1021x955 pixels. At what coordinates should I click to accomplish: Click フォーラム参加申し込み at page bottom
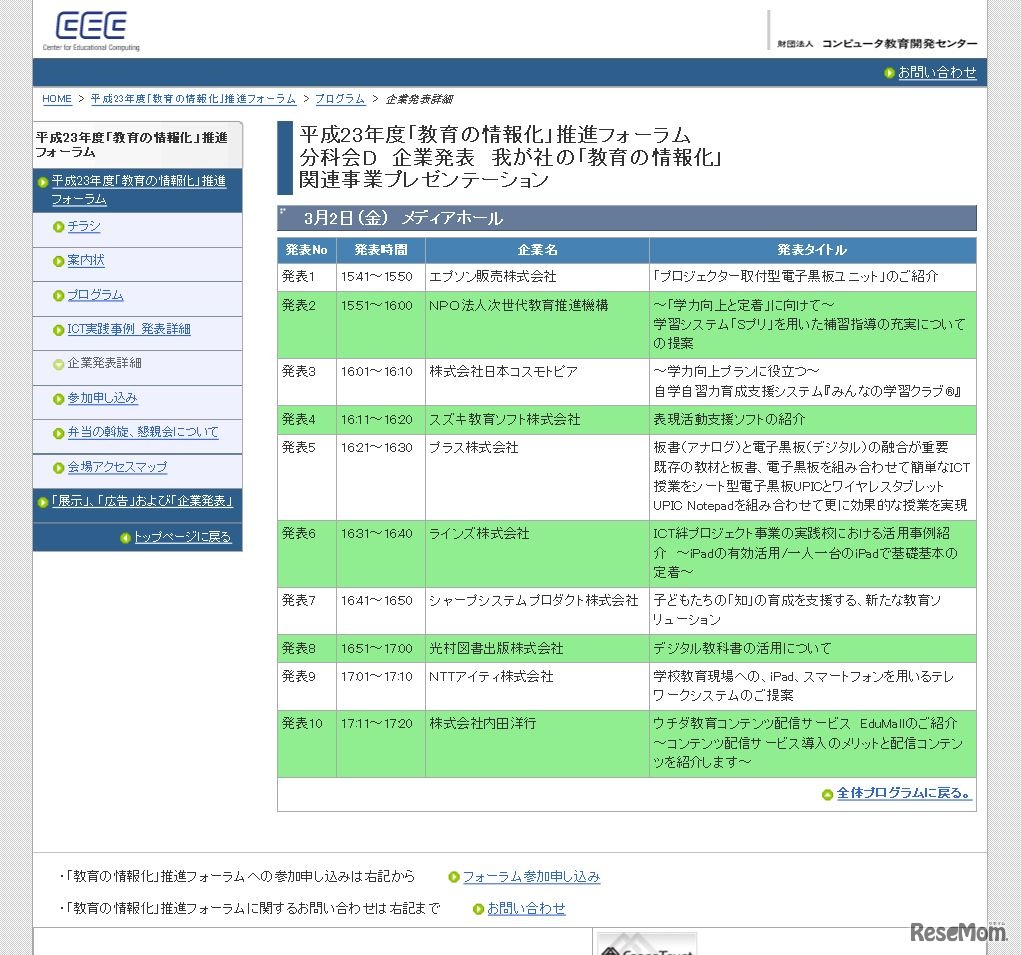(x=531, y=876)
